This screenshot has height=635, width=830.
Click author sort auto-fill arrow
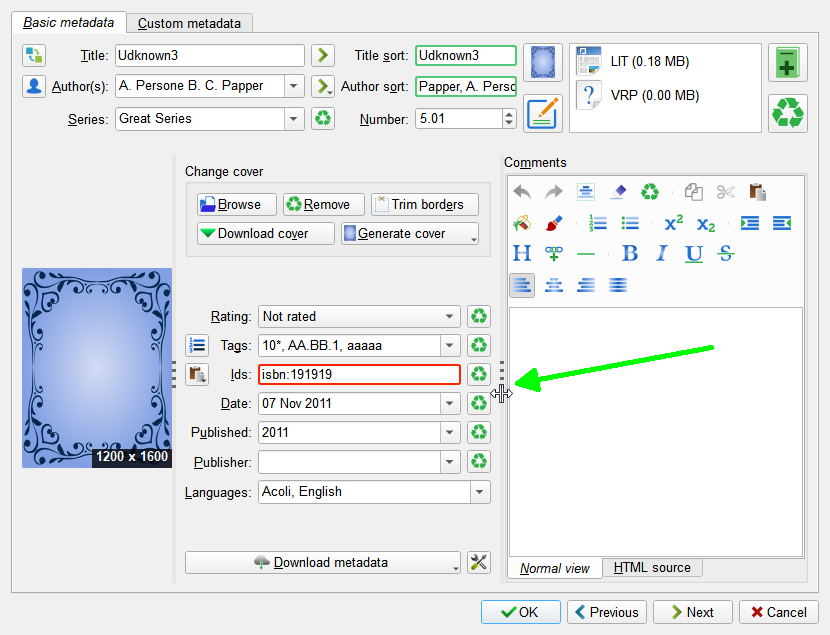323,86
